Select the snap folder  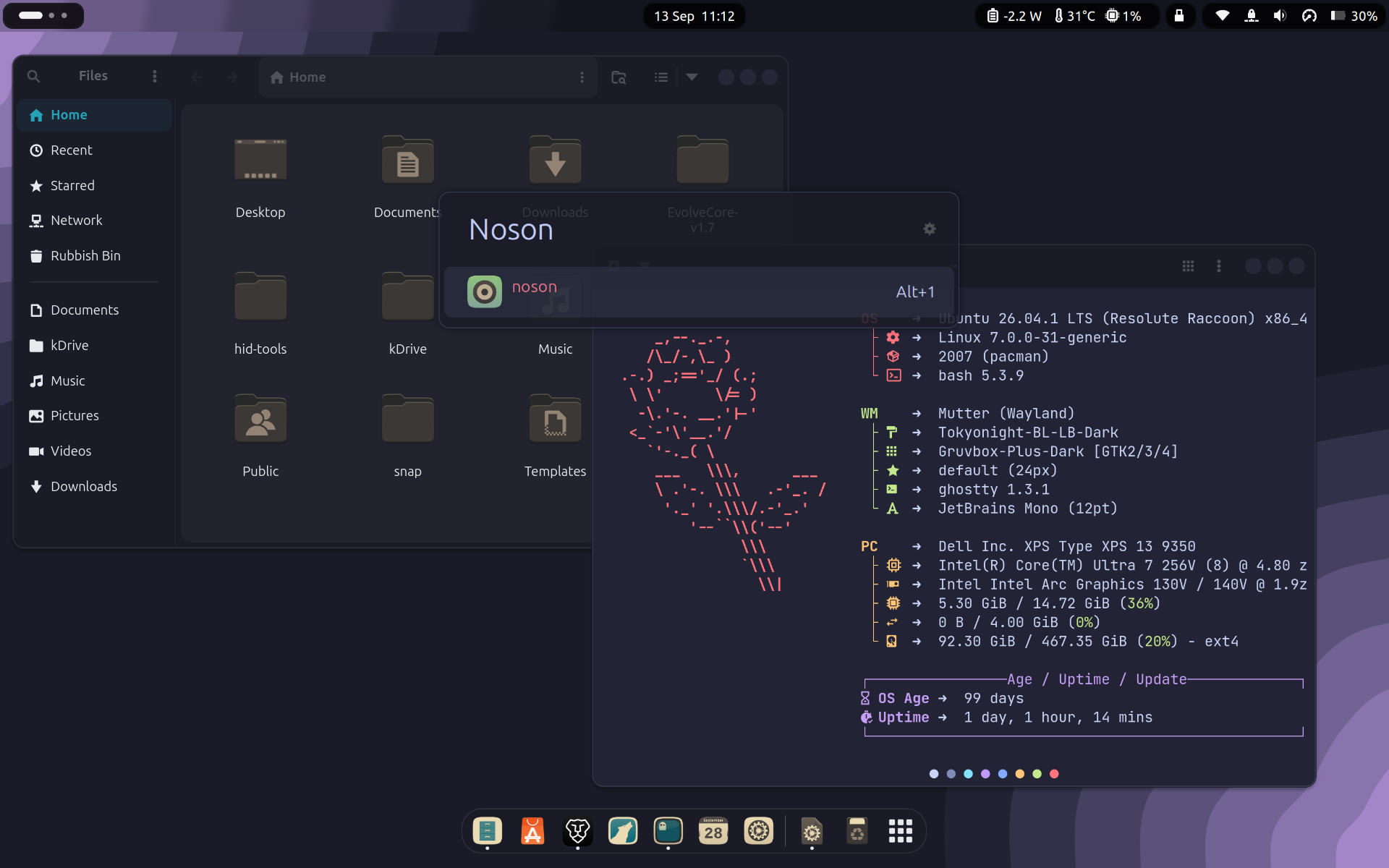click(x=408, y=435)
